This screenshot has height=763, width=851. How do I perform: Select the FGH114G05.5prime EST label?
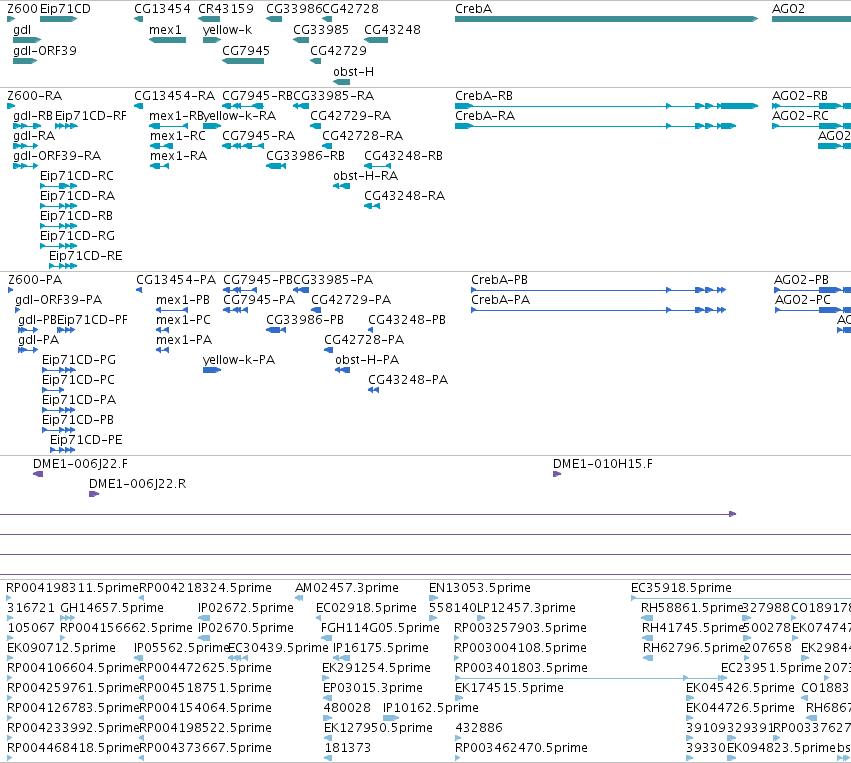tap(380, 628)
